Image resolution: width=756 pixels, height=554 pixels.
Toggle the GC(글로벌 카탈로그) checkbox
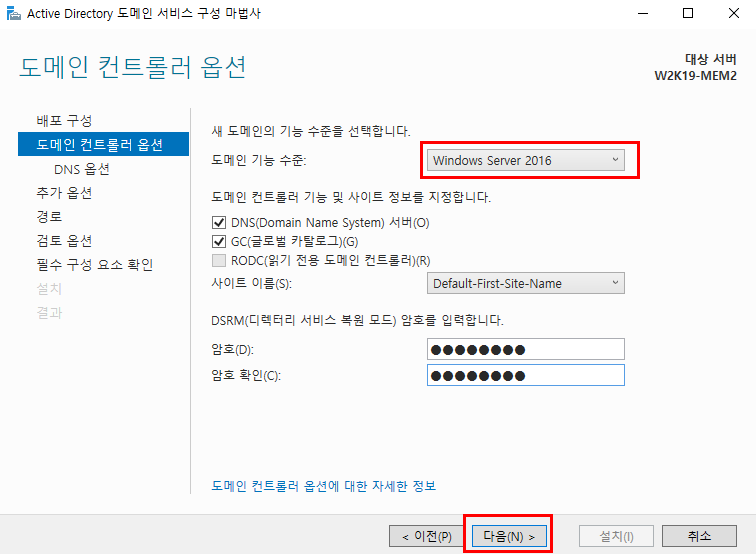coord(219,241)
